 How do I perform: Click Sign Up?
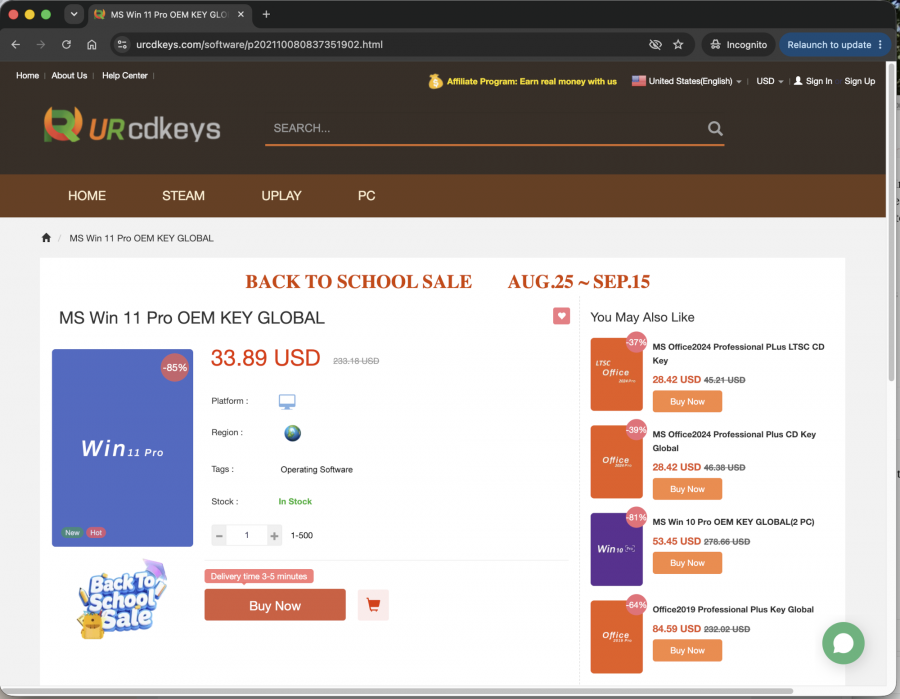tap(859, 81)
